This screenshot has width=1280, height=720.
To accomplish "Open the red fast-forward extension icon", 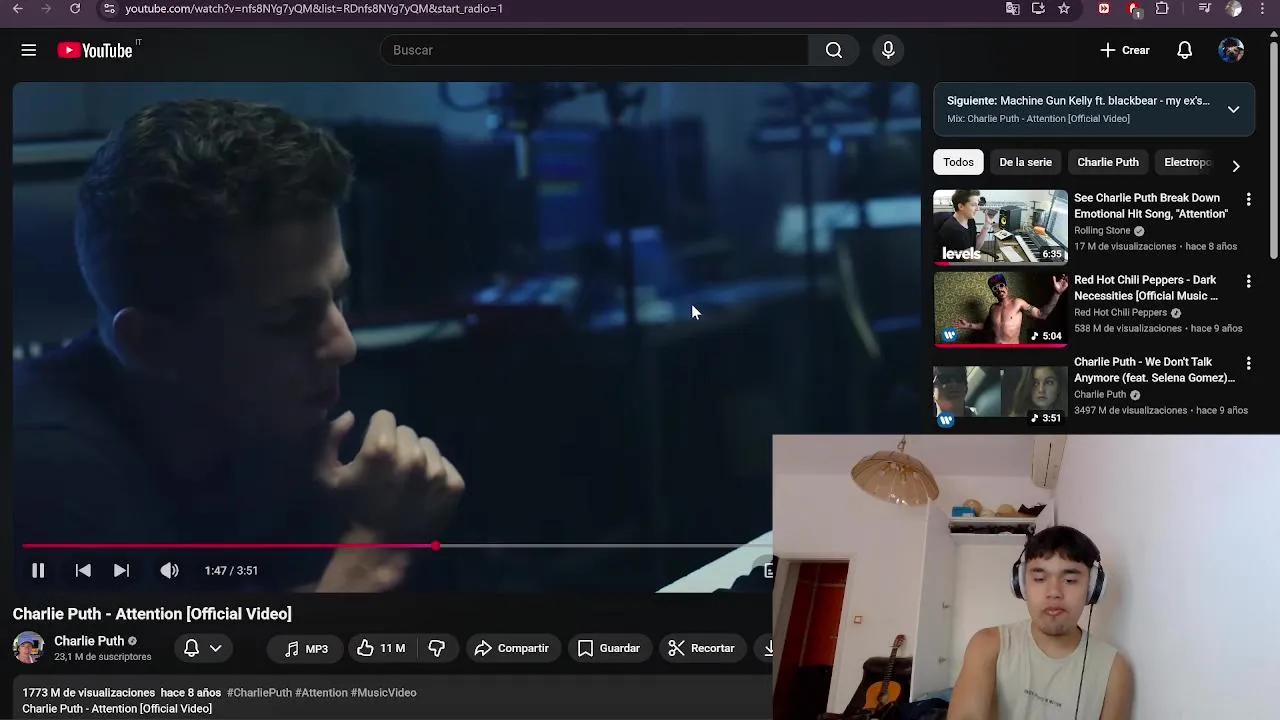I will click(x=1104, y=8).
